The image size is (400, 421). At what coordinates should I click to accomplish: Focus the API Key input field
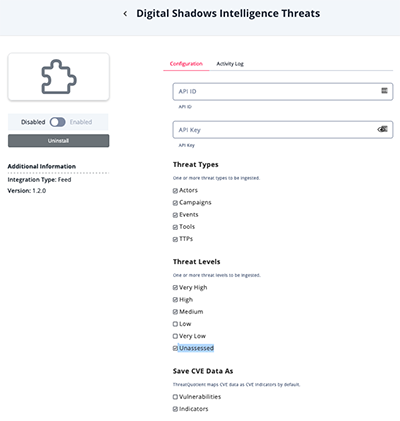[283, 130]
